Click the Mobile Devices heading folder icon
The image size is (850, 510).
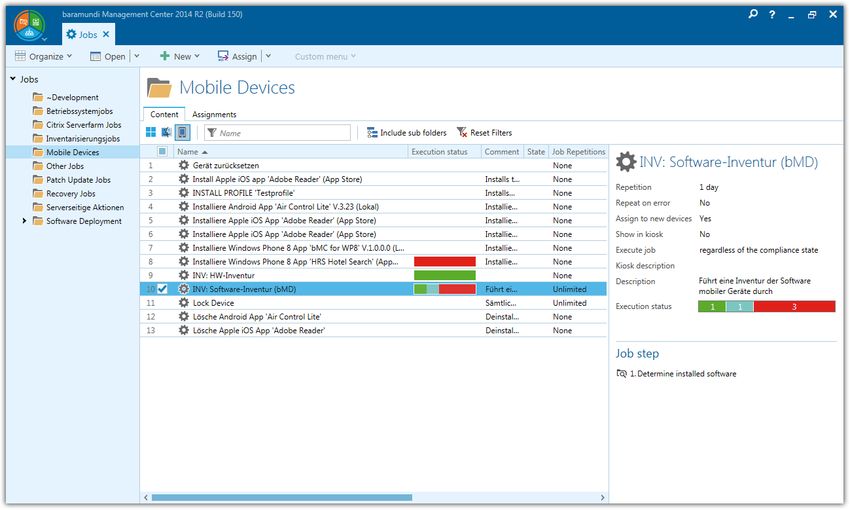tap(159, 87)
